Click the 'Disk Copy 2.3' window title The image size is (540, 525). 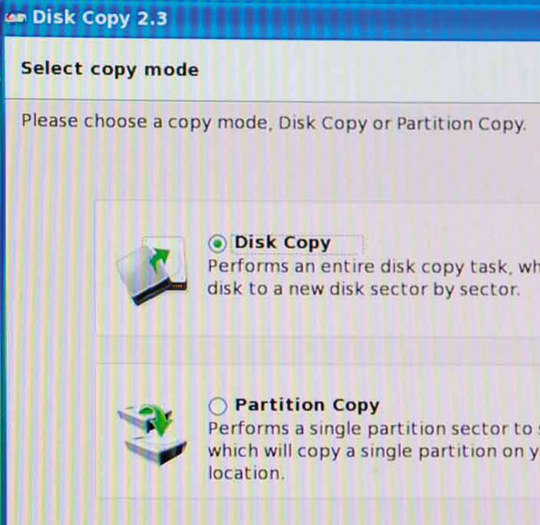[100, 18]
